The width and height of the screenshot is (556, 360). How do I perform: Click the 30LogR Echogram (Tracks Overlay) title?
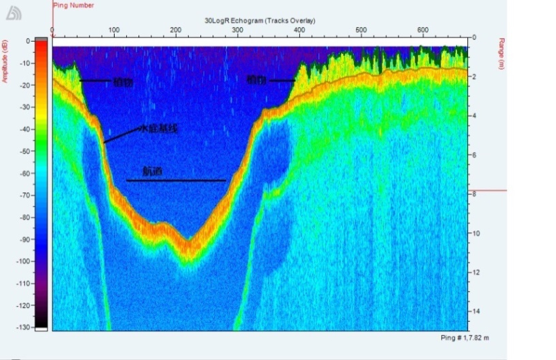[260, 21]
